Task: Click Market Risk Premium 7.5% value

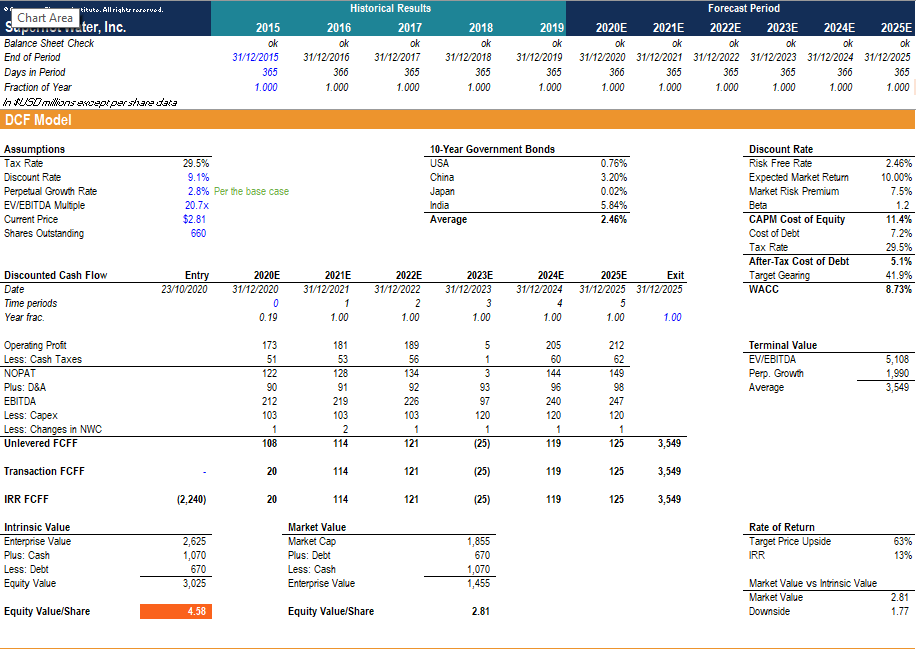Action: pos(901,192)
